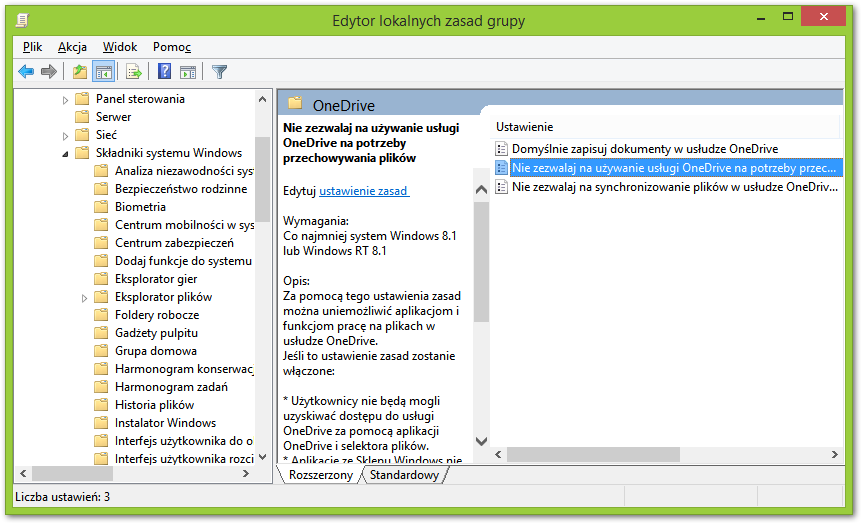The image size is (862, 524).
Task: Click the app icon in title bar
Action: (x=23, y=21)
